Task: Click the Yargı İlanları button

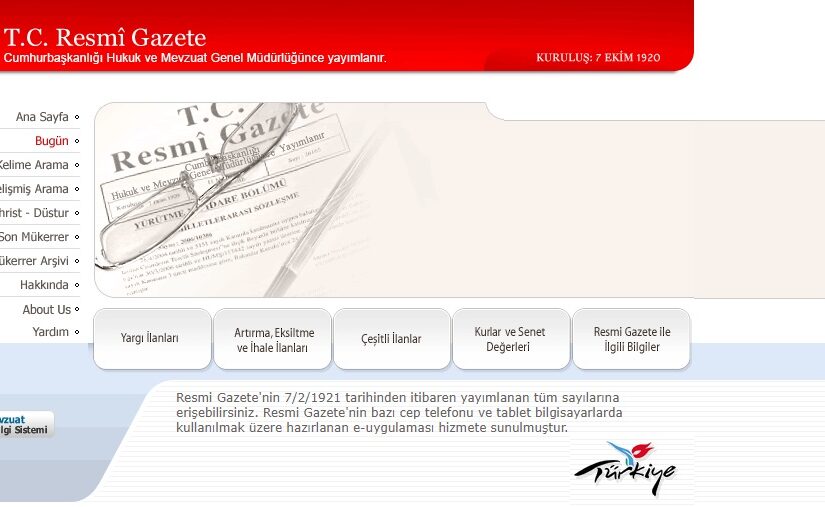Action: pyautogui.click(x=152, y=339)
